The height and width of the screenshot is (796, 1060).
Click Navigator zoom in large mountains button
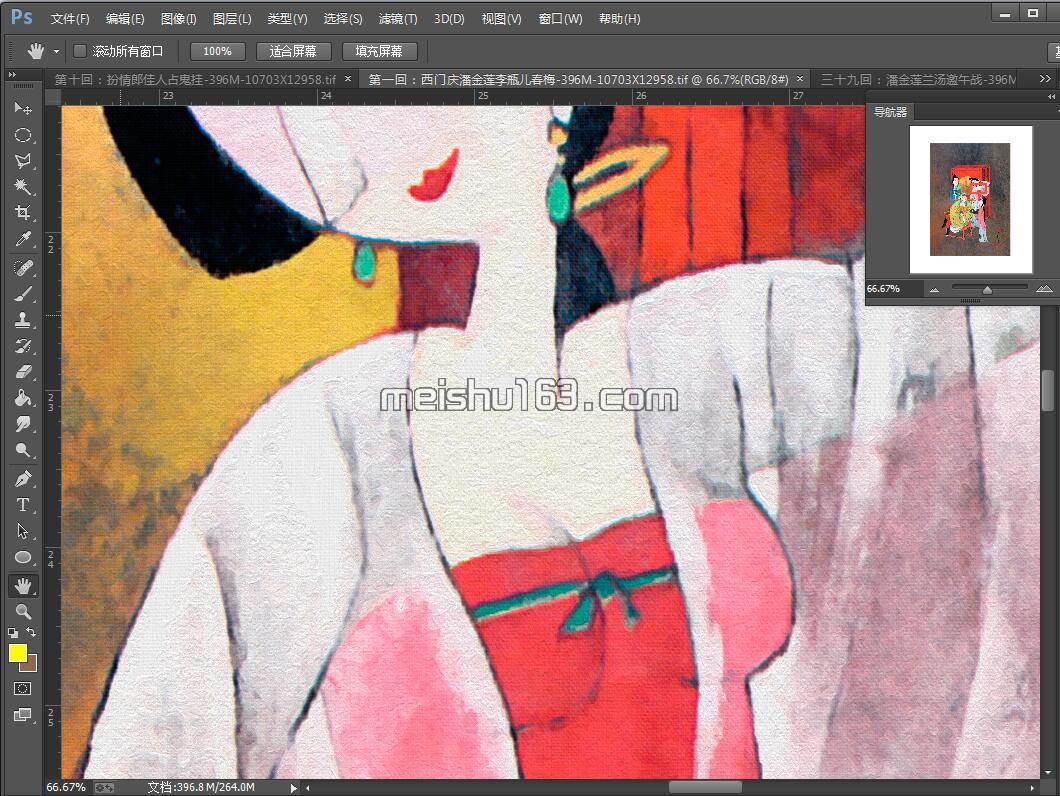[x=1044, y=289]
